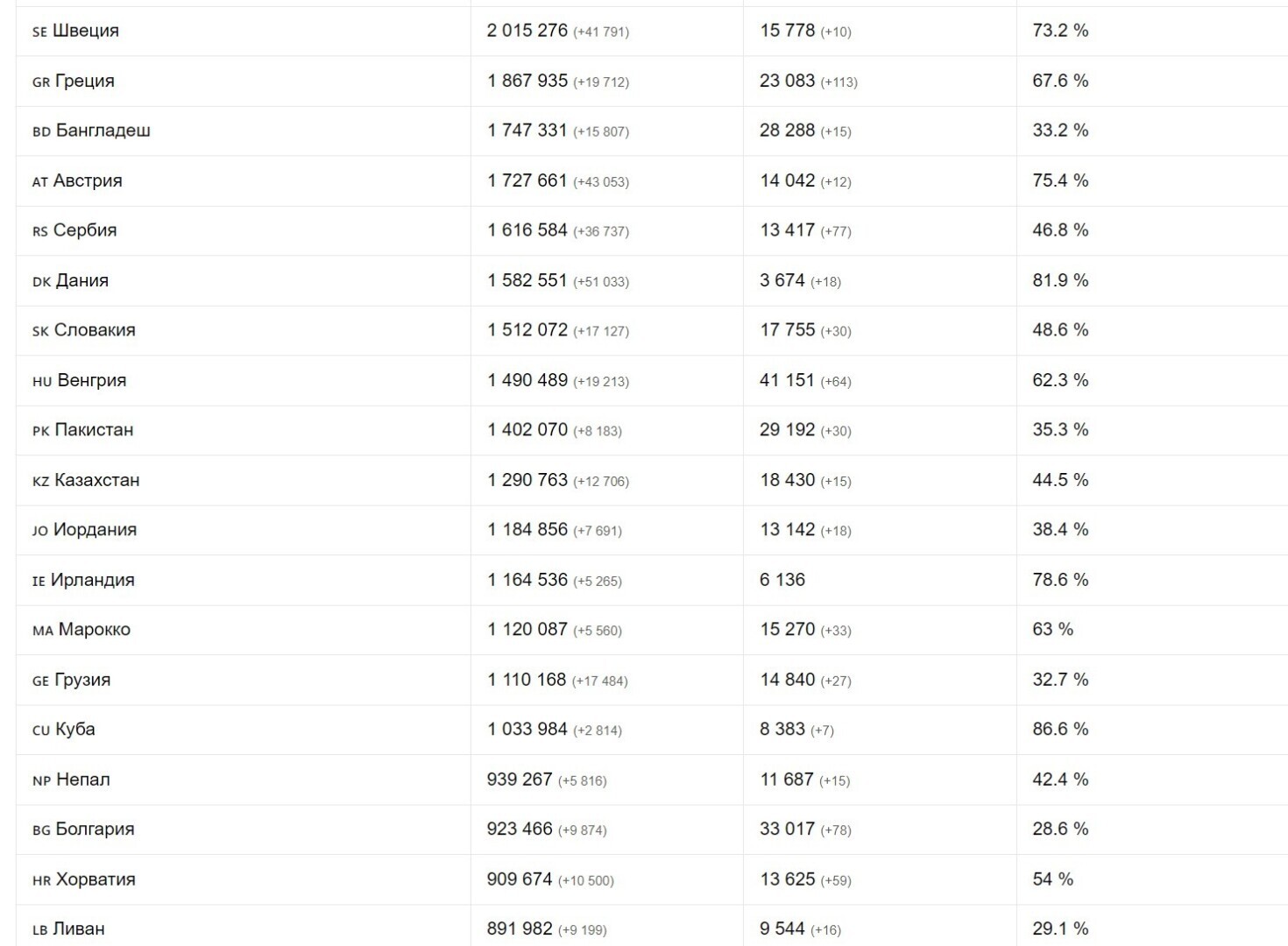
Task: Select Марокко case count 1 120 087
Action: click(x=527, y=630)
